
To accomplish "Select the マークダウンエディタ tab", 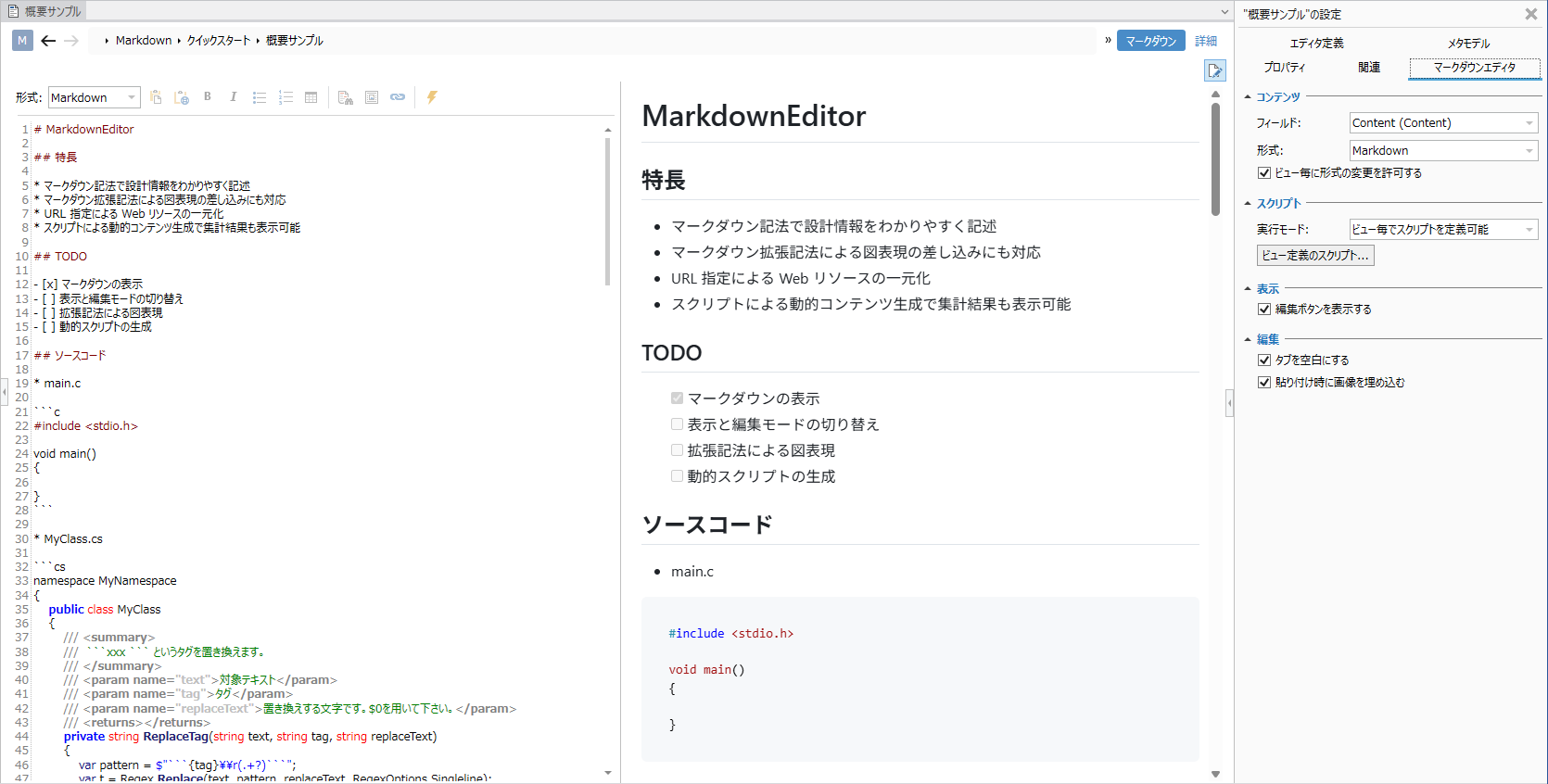I will tap(1475, 69).
